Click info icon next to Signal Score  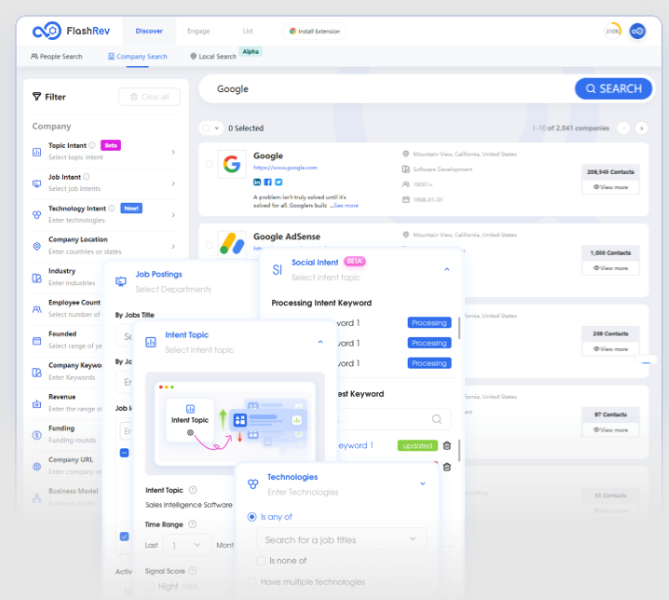click(192, 571)
